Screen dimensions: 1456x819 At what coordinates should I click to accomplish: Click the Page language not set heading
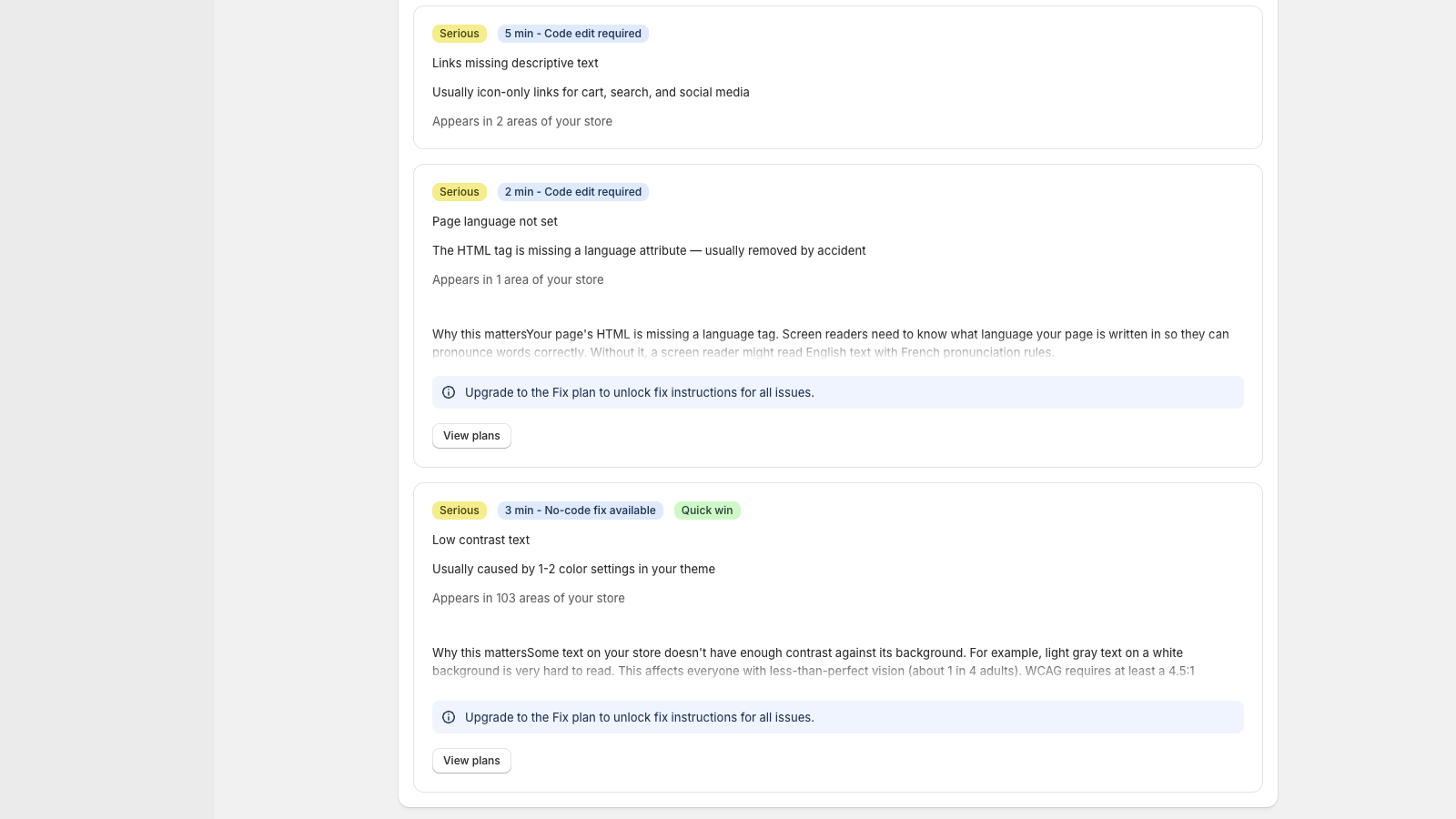point(495,221)
